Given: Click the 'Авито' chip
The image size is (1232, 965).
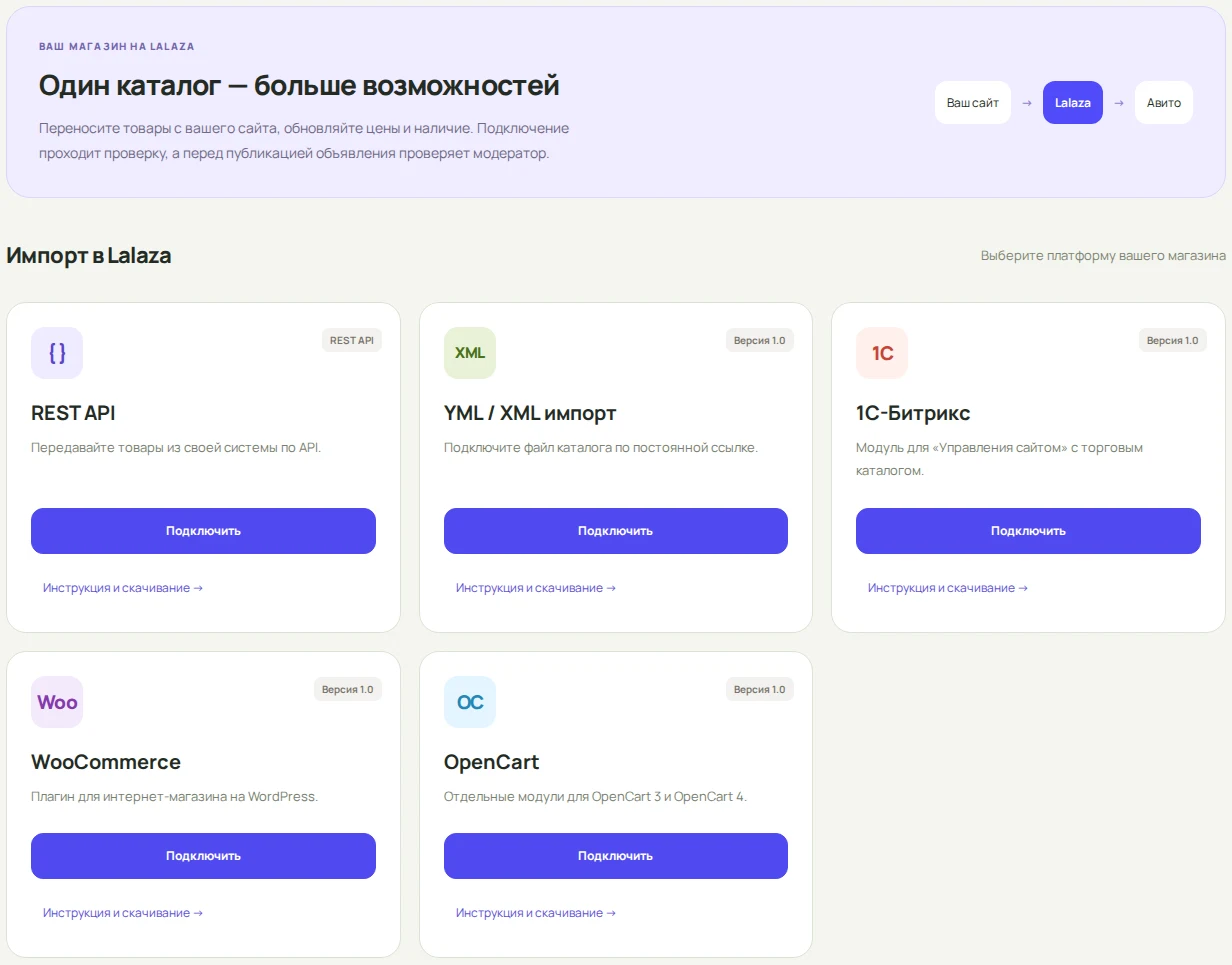Looking at the screenshot, I should (x=1164, y=103).
